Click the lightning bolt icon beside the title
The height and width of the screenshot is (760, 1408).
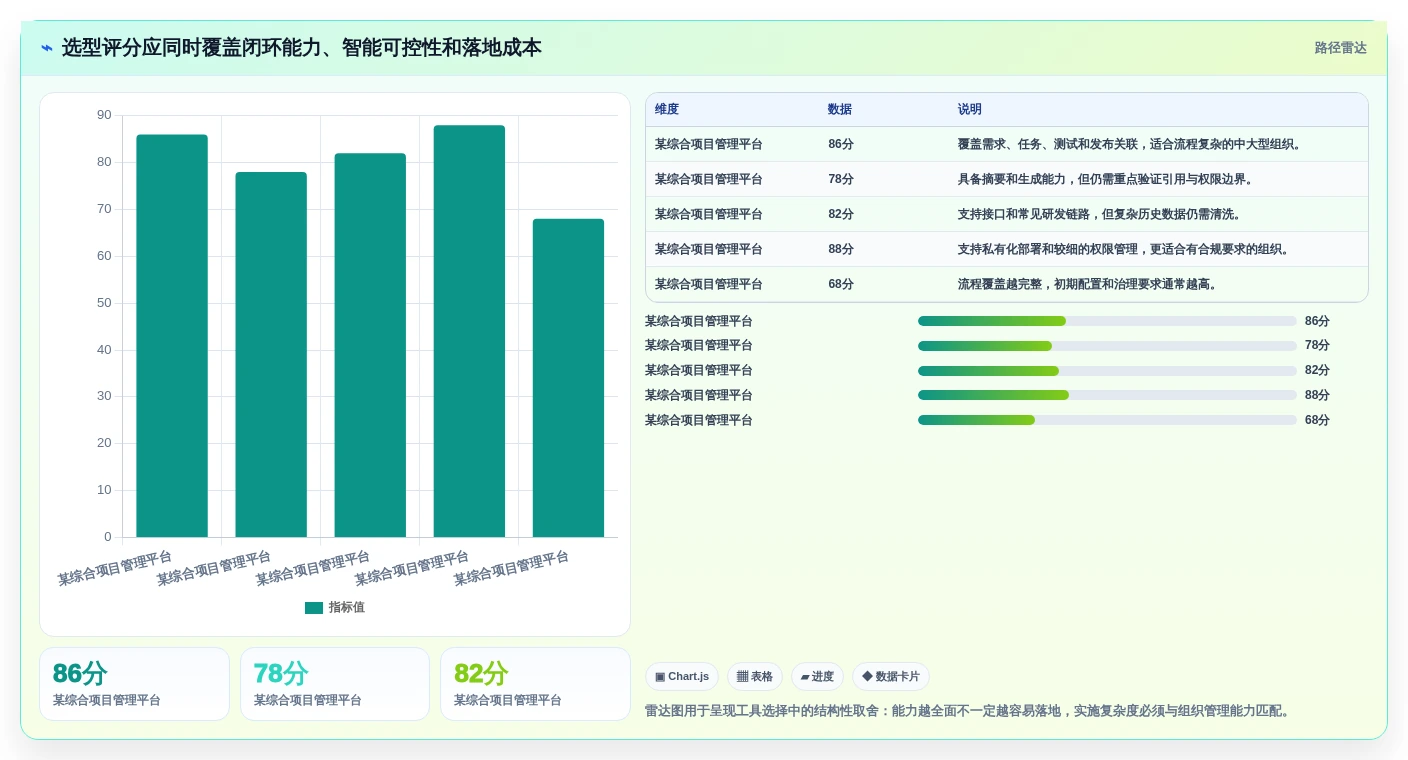[47, 48]
